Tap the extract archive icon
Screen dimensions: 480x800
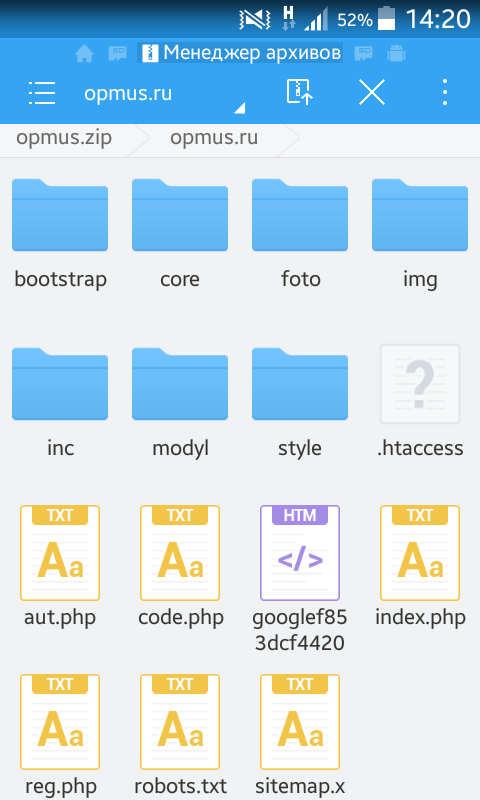click(x=299, y=92)
